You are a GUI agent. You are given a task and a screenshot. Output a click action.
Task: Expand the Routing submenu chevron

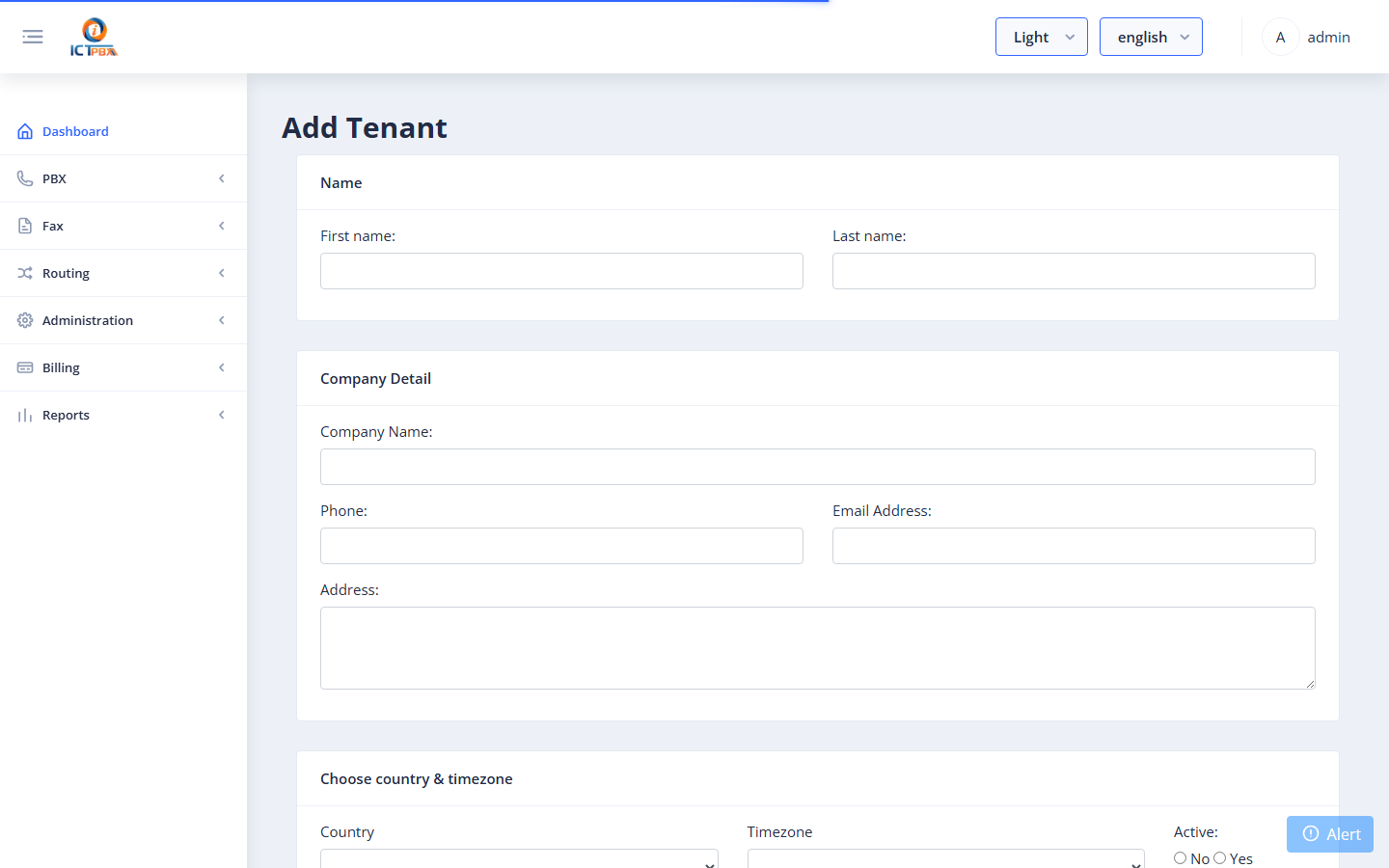(222, 273)
